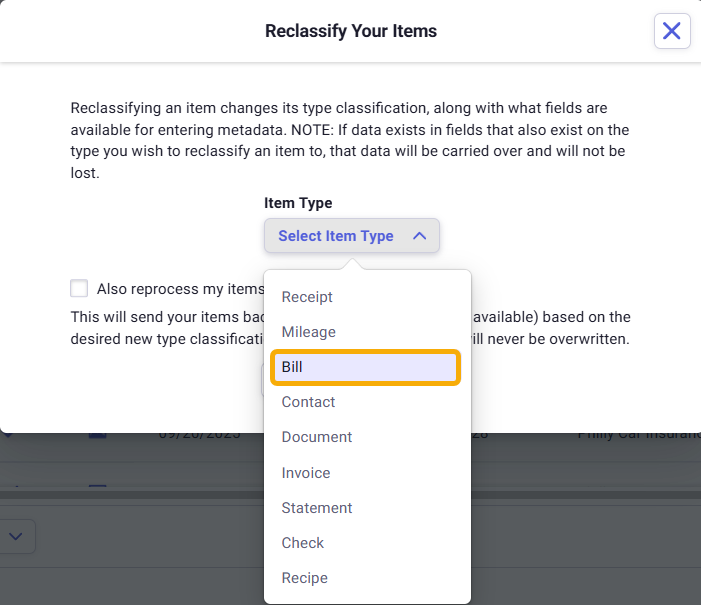Click the blue item icon in background row
Screen dimensions: 701x605
97,435
